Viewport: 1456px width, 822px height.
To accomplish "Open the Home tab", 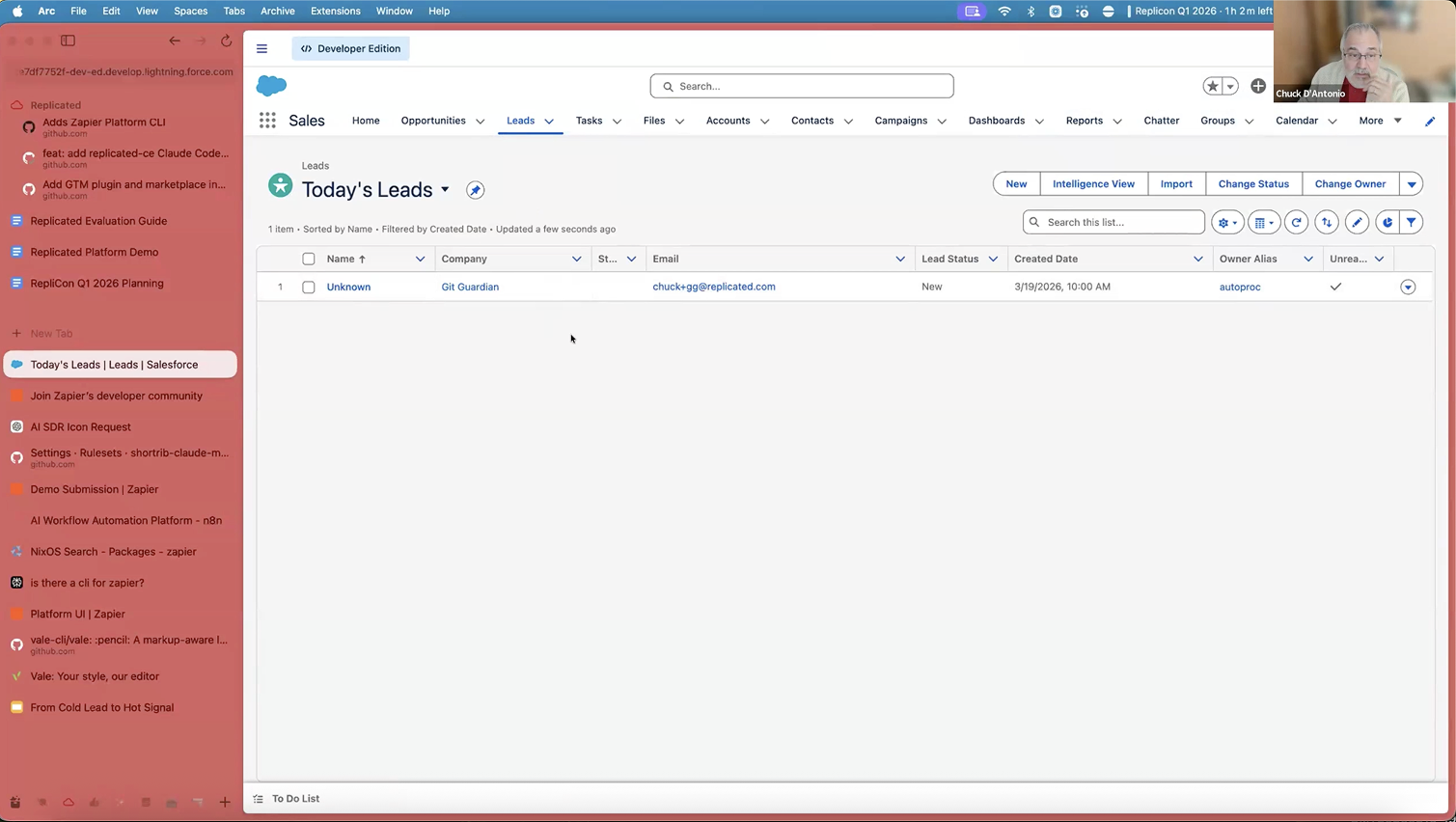I will tap(366, 121).
